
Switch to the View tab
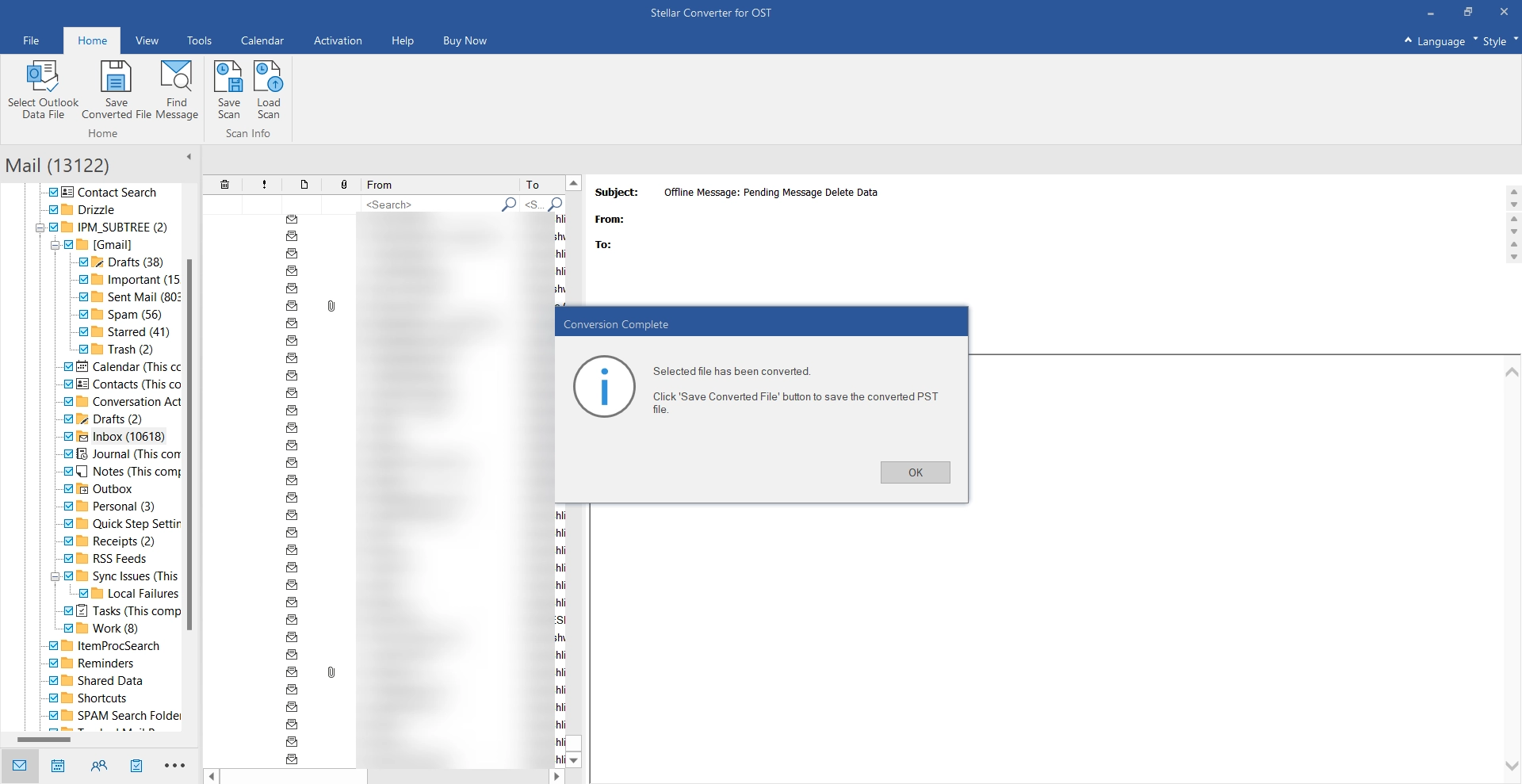147,40
